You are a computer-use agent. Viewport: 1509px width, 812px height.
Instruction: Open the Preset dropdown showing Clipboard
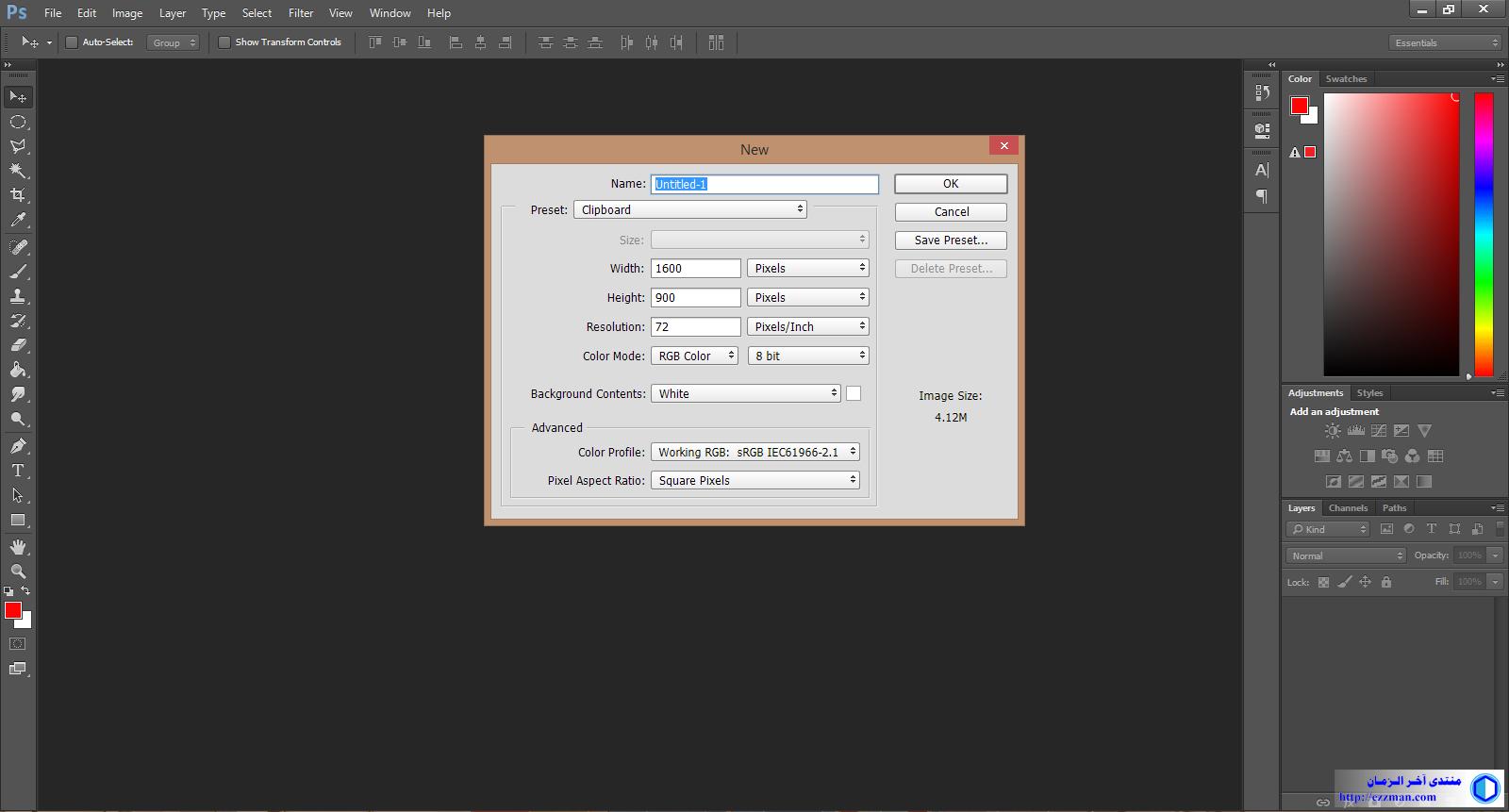coord(689,209)
